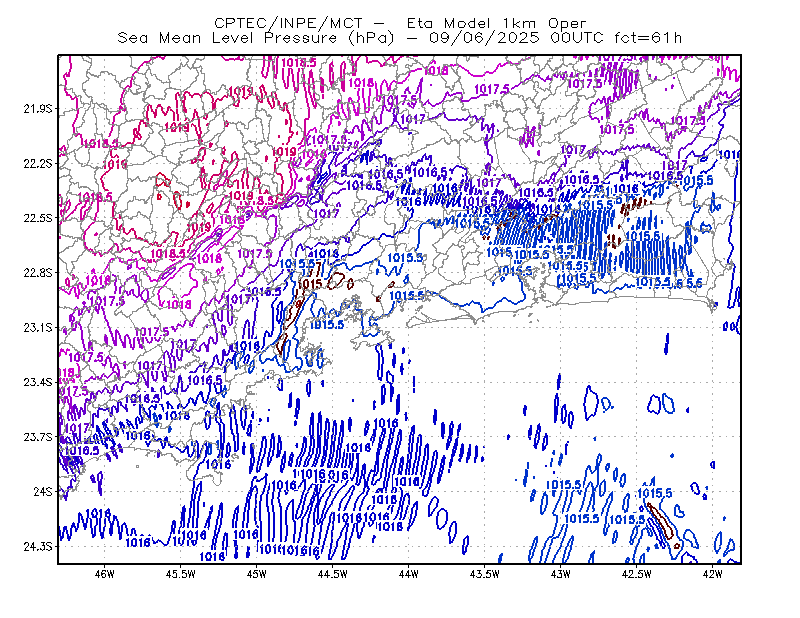The image size is (800, 618).
Task: Click the 23.4S latitude axis label
Action: point(38,382)
